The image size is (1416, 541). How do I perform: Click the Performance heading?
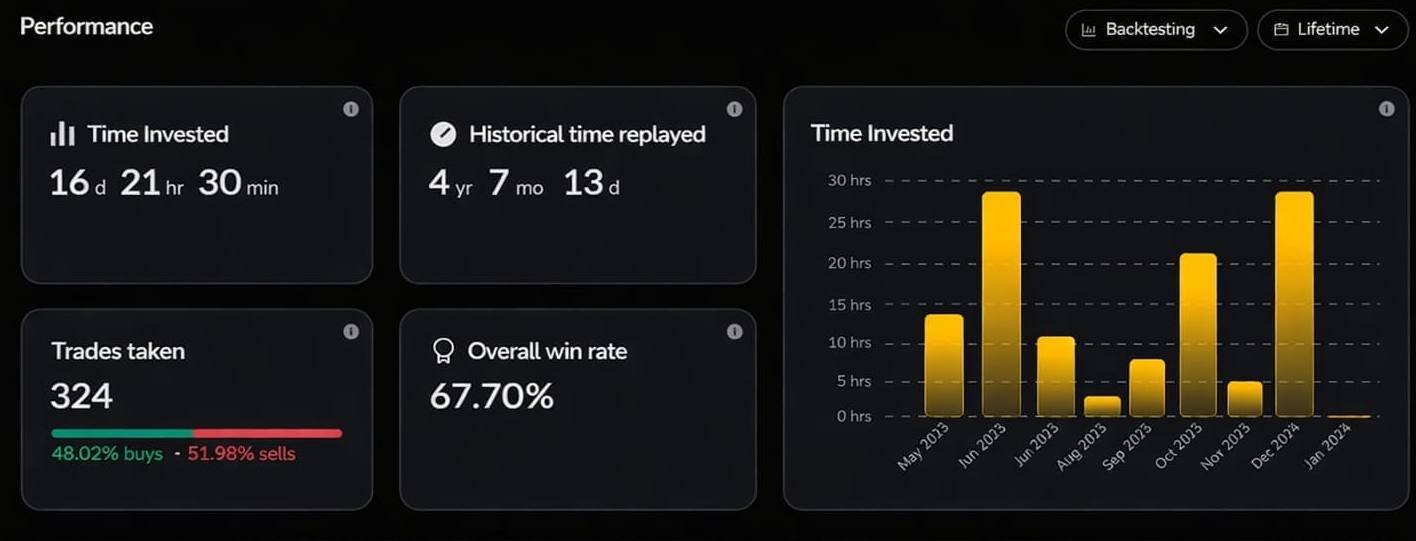(x=87, y=27)
